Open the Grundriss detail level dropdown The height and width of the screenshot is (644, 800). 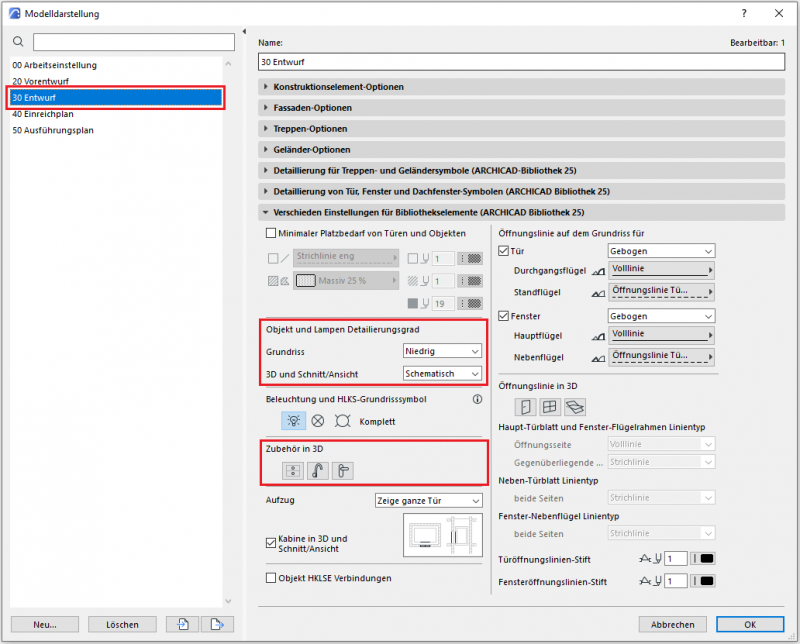coord(441,351)
